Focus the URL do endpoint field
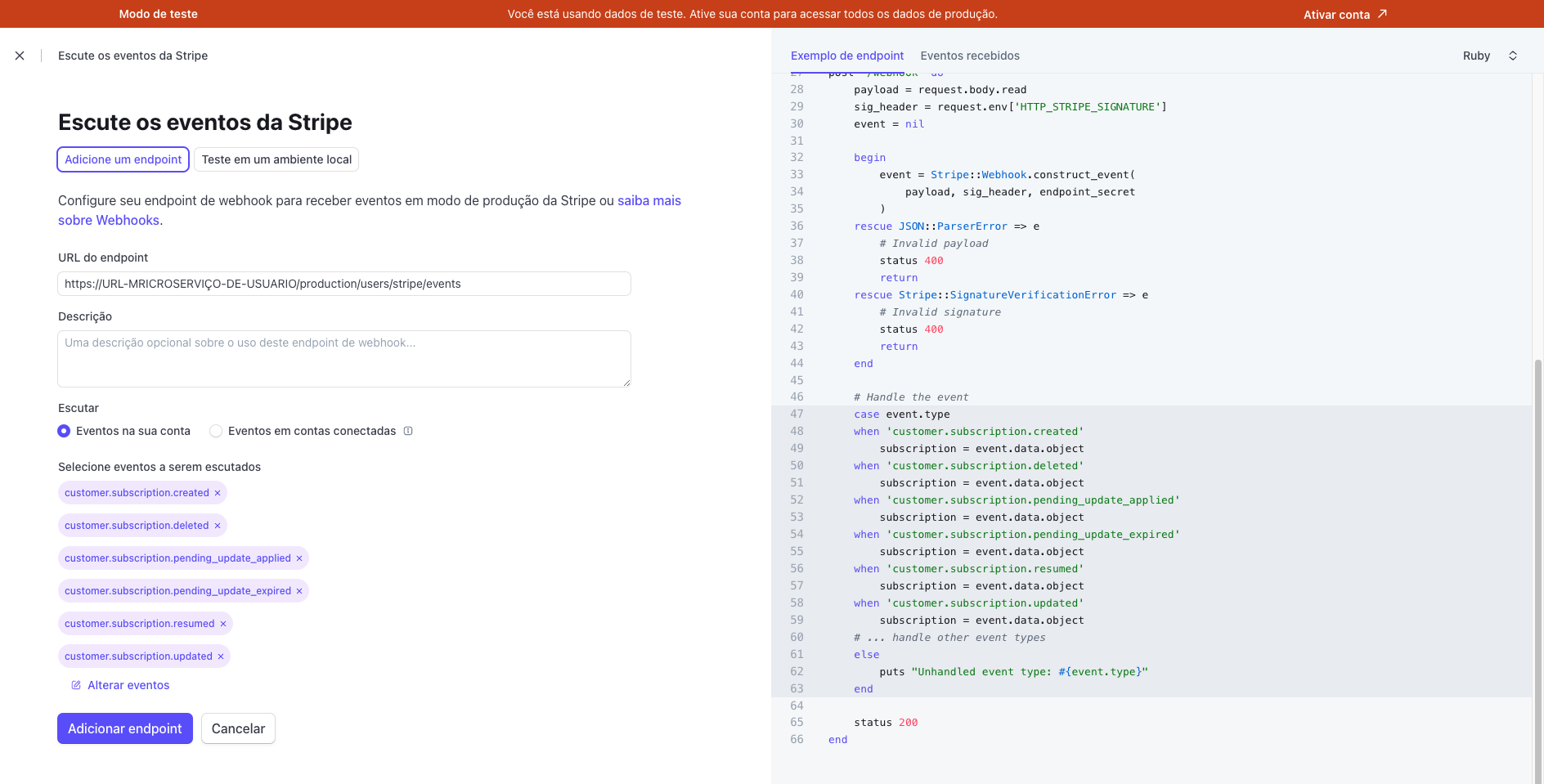Image resolution: width=1544 pixels, height=784 pixels. (x=344, y=284)
